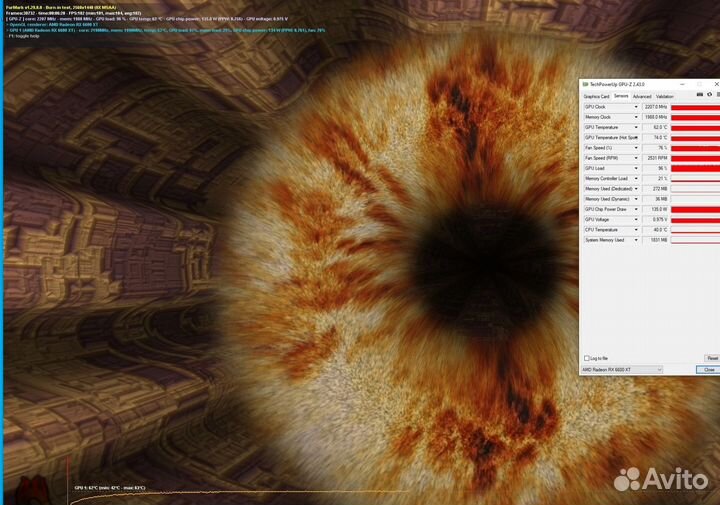
Task: Click the GPU-Z refresh icon
Action: 709,95
